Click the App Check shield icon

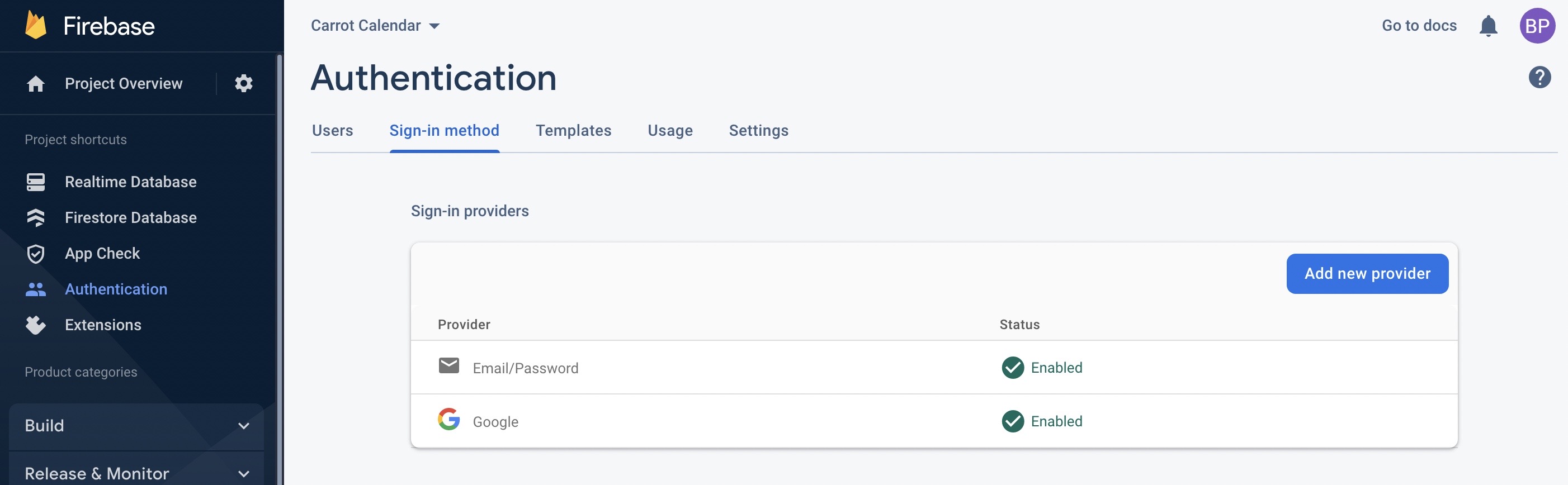(36, 254)
